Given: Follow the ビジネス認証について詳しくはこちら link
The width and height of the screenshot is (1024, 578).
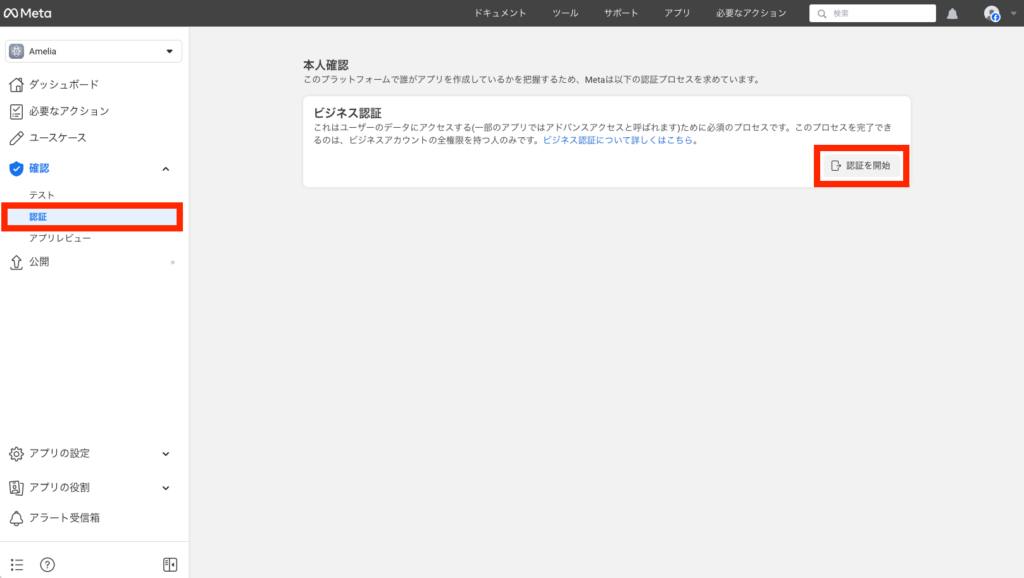Looking at the screenshot, I should click(x=619, y=141).
